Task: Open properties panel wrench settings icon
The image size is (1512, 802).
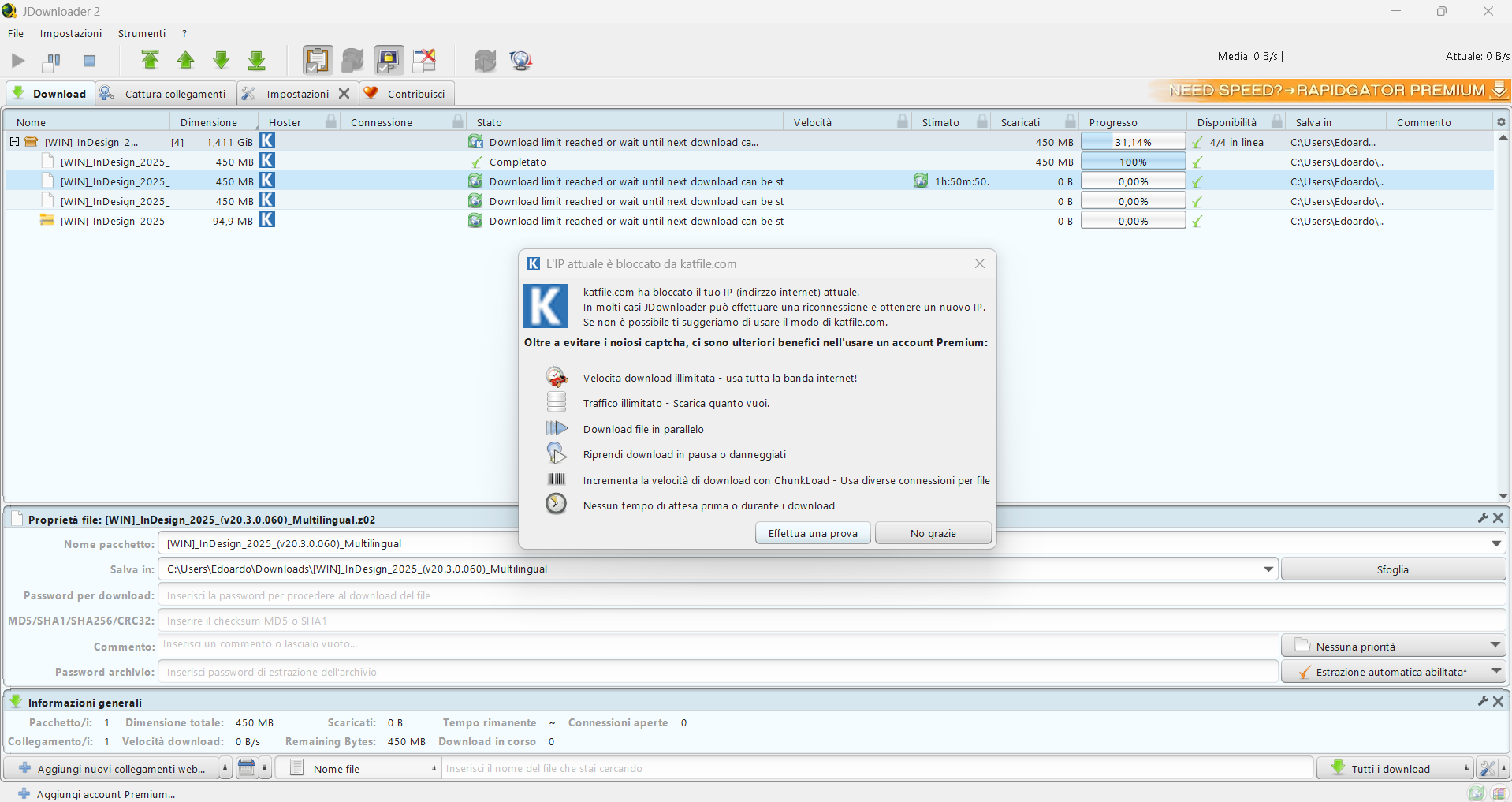Action: coord(1483,518)
